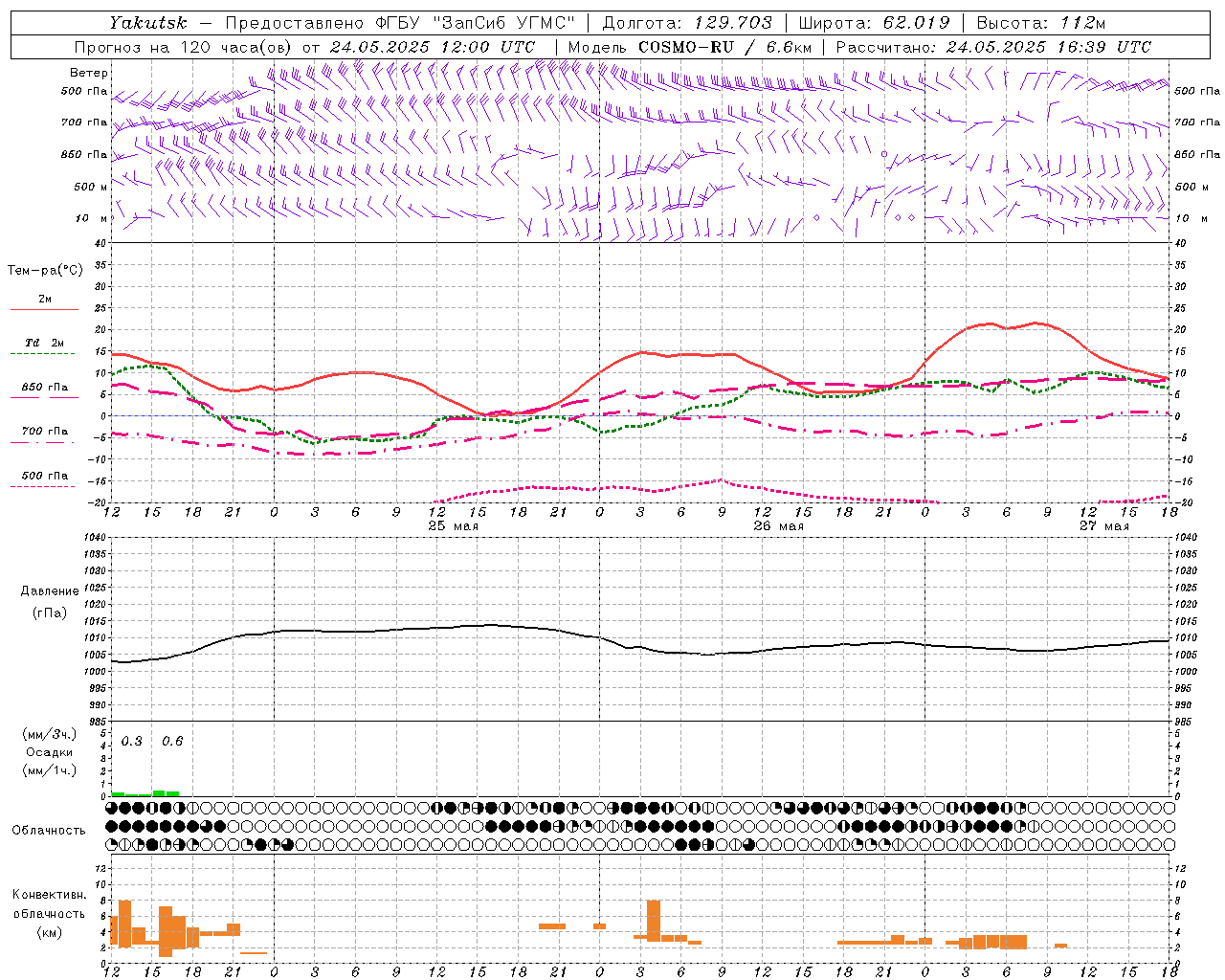Click the 500 м wind level label on left axis
Image resolution: width=1225 pixels, height=980 pixels.
[x=91, y=187]
